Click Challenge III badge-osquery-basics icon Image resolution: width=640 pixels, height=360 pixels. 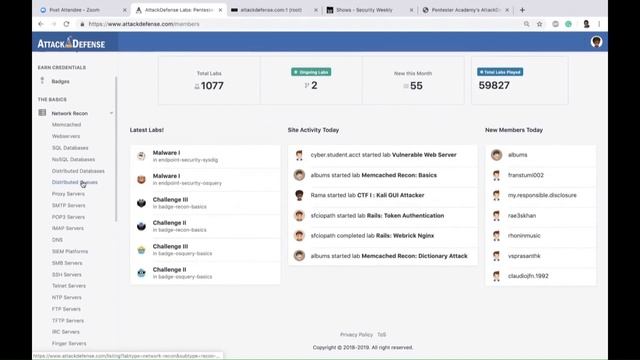tap(141, 250)
